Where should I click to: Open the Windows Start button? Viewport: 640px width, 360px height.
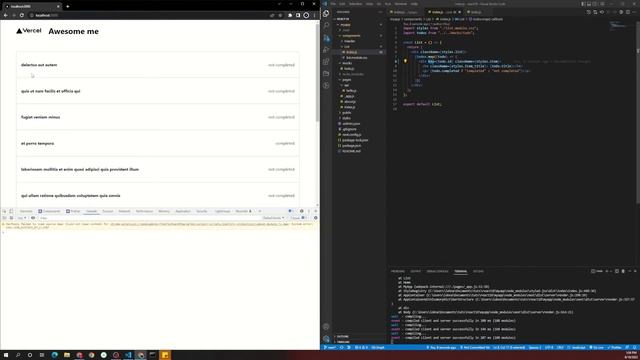(6, 355)
